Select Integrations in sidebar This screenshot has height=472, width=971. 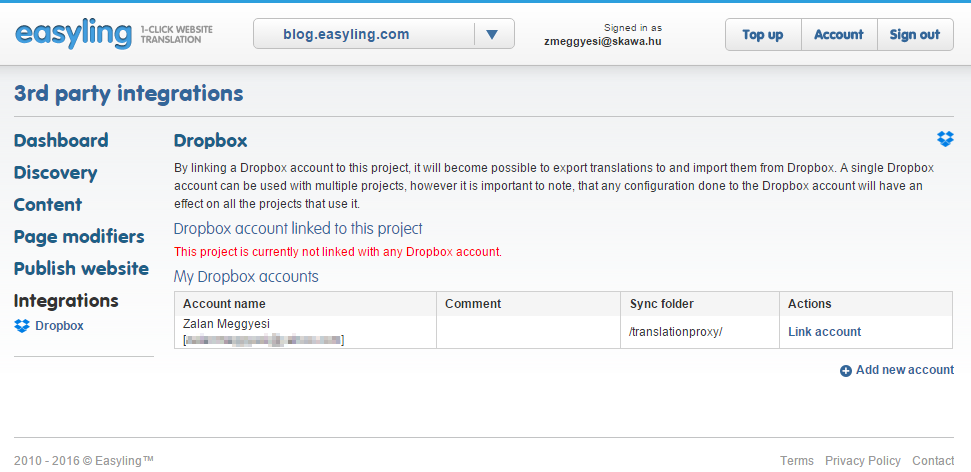click(x=66, y=301)
